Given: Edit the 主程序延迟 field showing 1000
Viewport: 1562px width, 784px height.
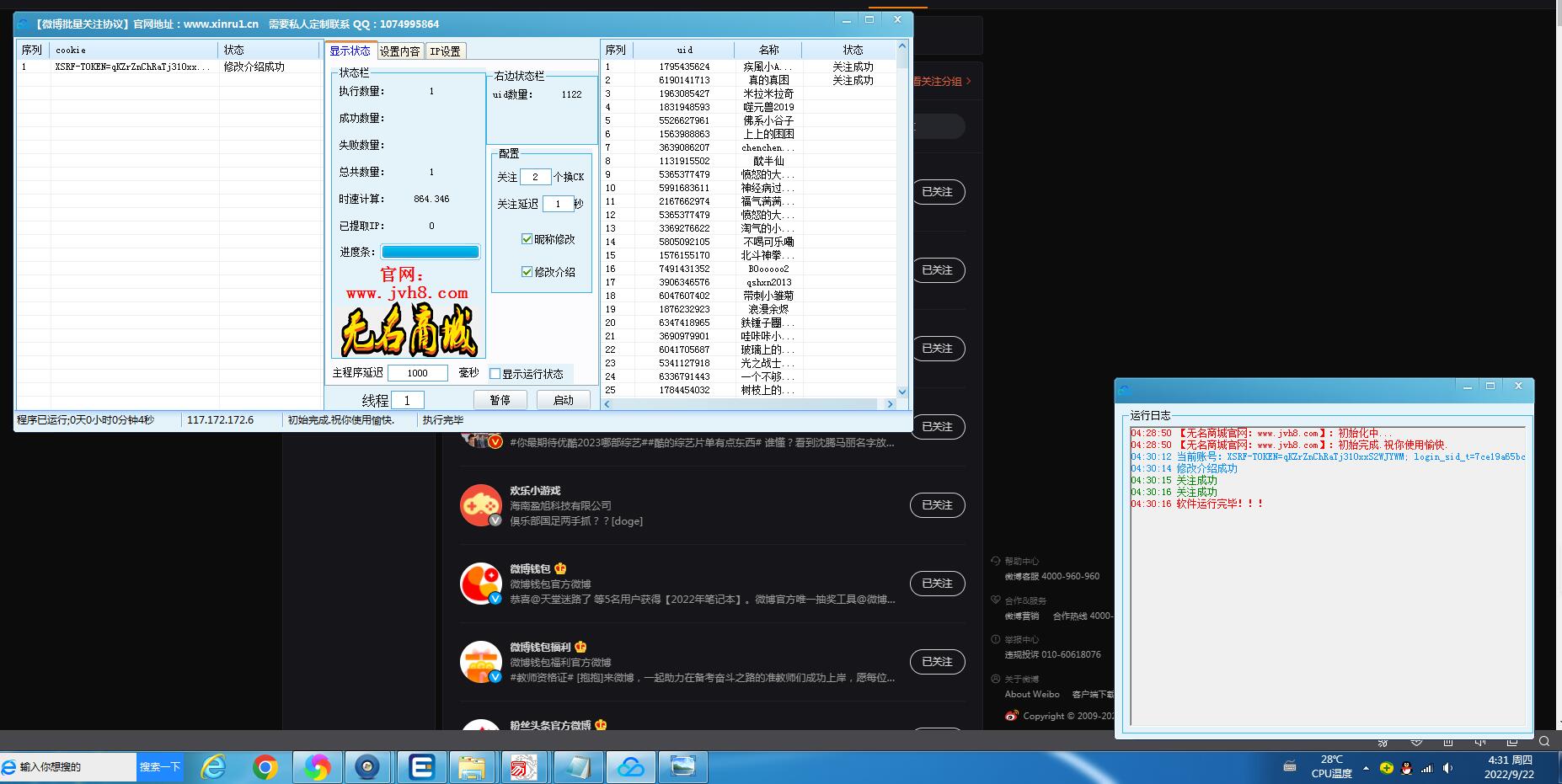Looking at the screenshot, I should click(418, 373).
